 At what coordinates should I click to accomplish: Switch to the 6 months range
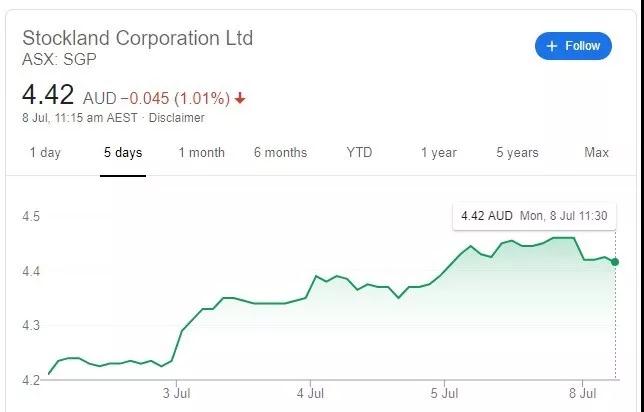pos(280,153)
